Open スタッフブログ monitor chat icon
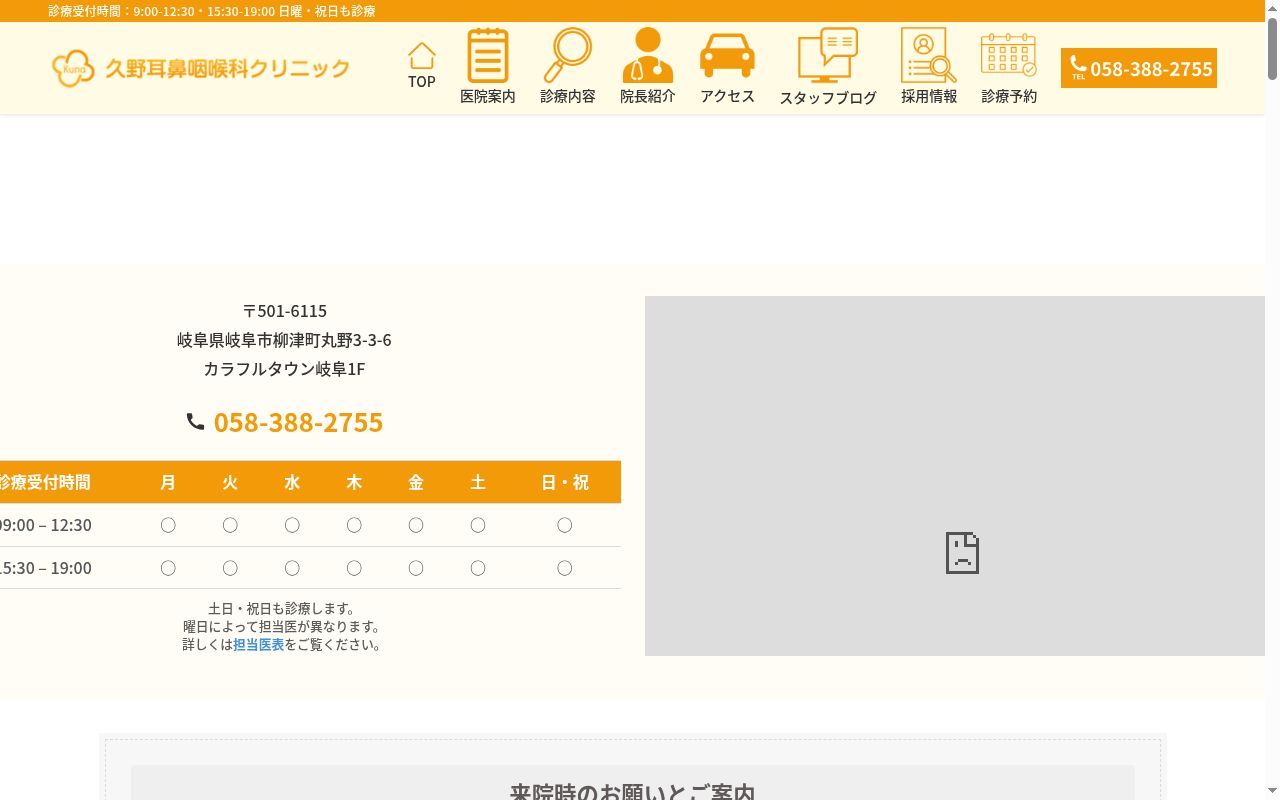Viewport: 1280px width, 800px height. click(x=828, y=55)
